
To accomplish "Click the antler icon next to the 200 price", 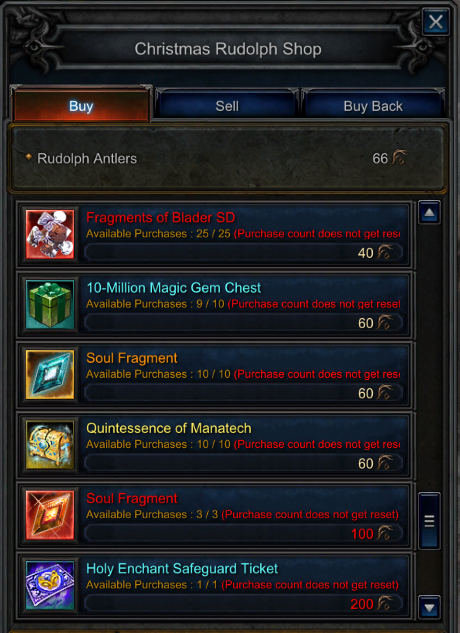I will (385, 604).
